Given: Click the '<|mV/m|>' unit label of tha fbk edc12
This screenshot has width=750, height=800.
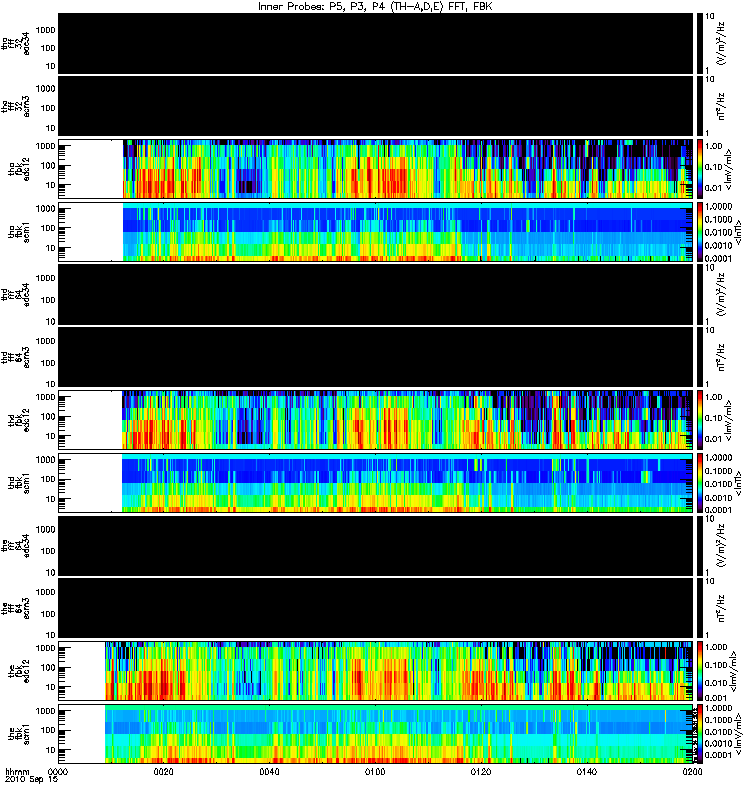Looking at the screenshot, I should click(729, 170).
